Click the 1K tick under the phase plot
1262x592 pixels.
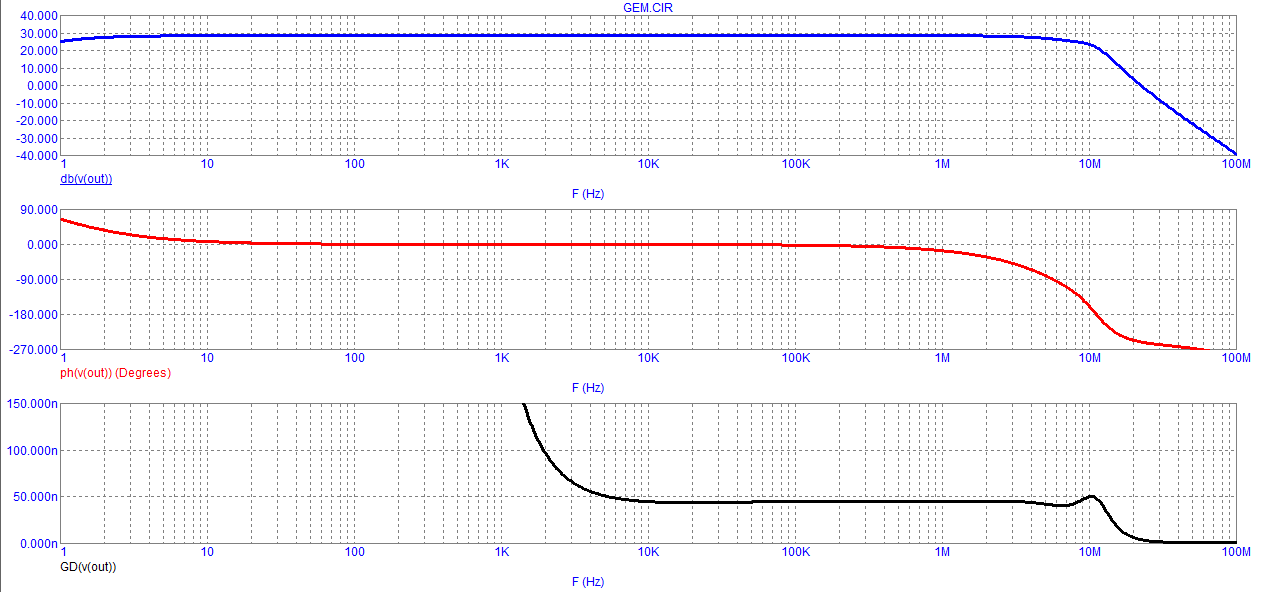click(502, 358)
